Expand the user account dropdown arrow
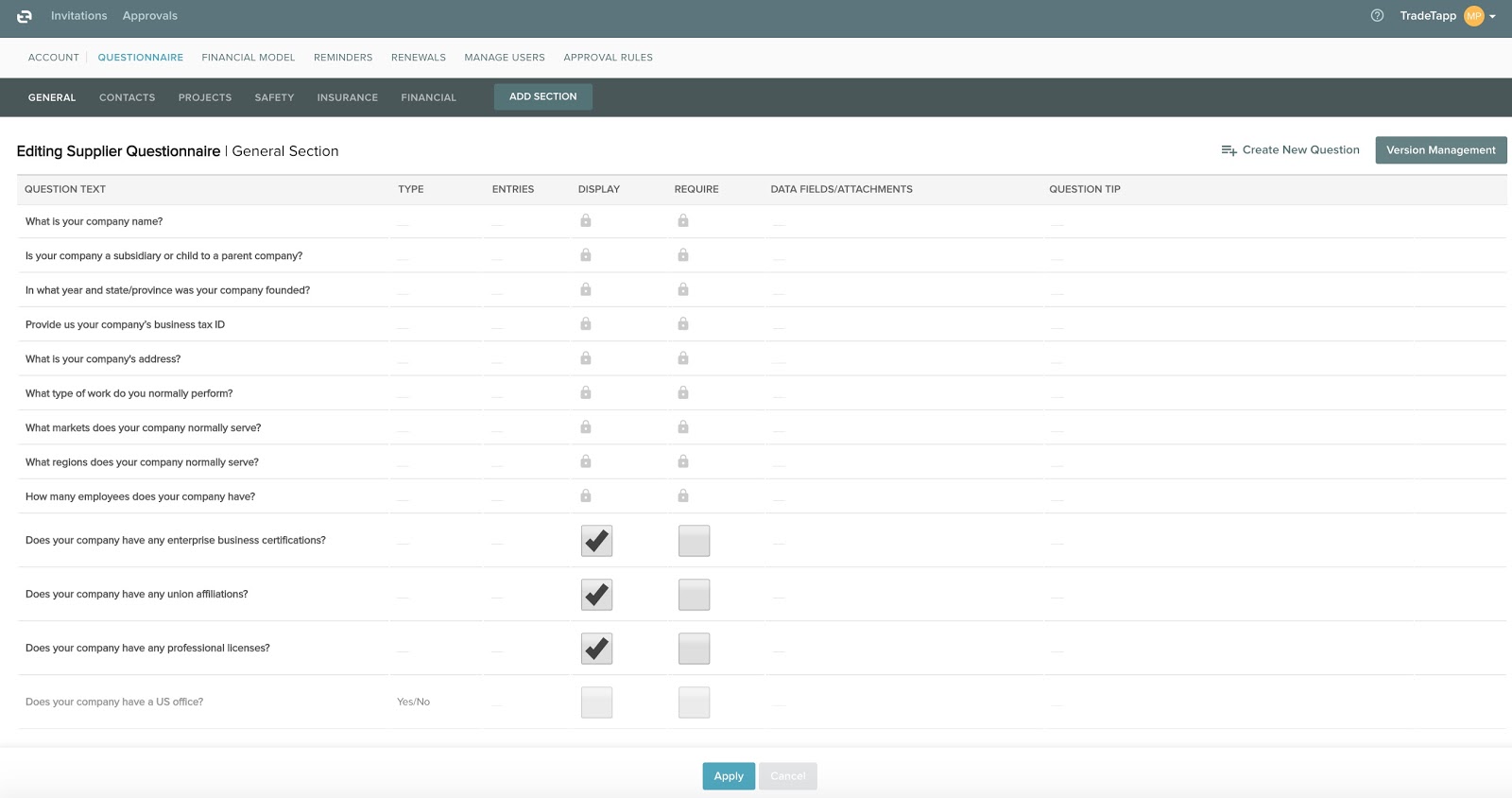Screen dimensions: 1512x798 click(1492, 17)
